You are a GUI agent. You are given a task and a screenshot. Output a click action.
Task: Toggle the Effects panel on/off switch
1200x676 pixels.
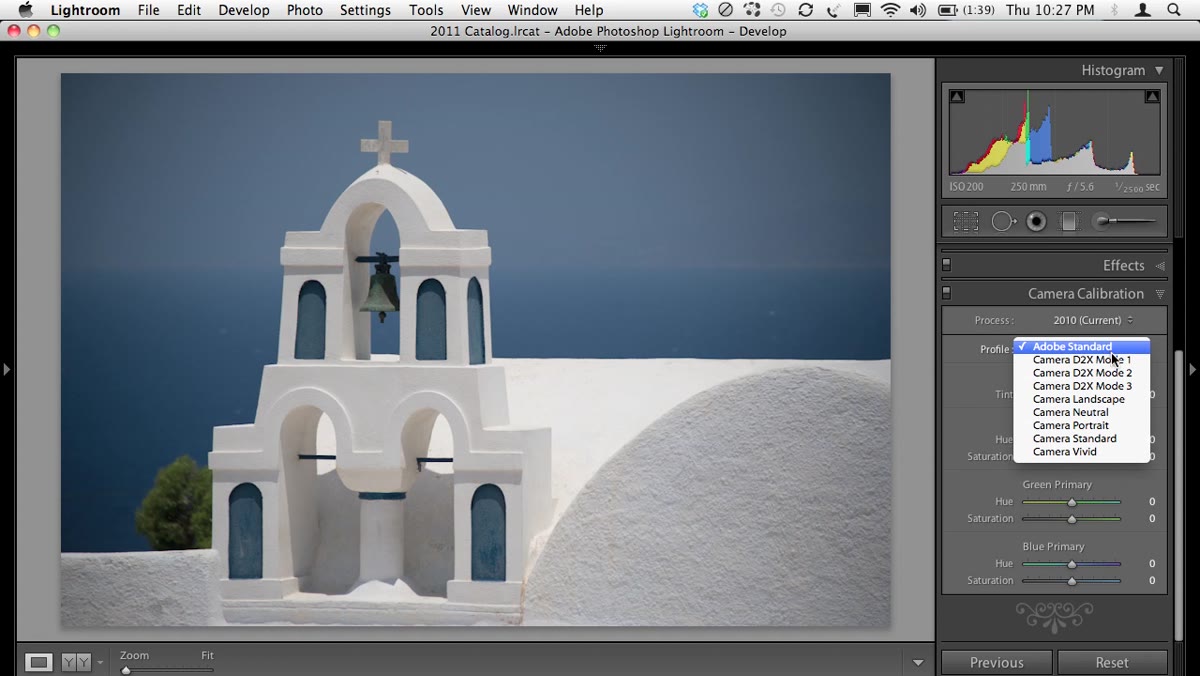click(947, 265)
